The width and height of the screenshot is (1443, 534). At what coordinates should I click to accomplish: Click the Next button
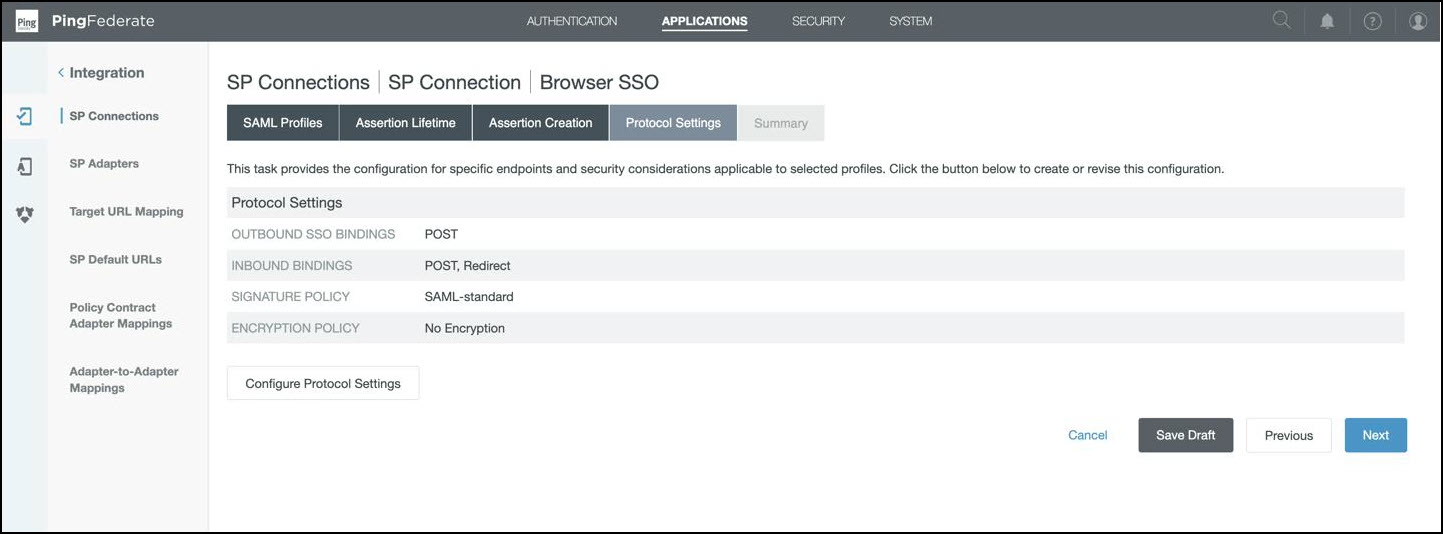tap(1375, 435)
